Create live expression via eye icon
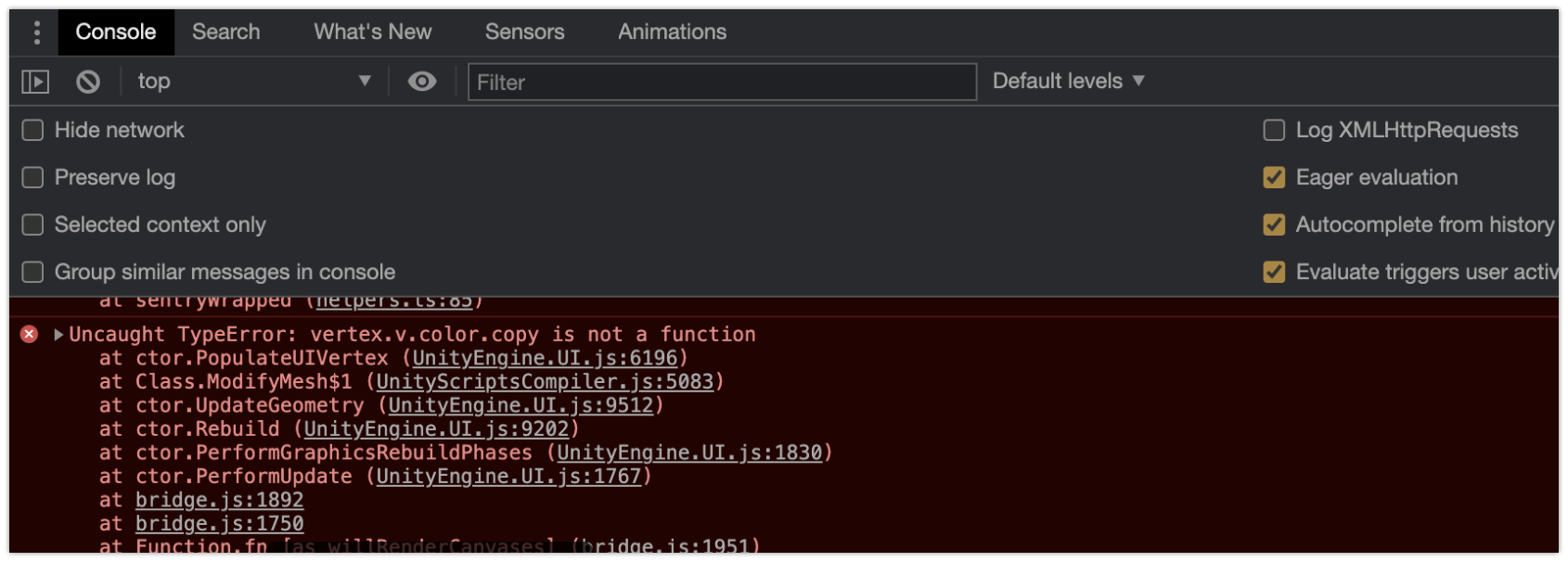The width and height of the screenshot is (1568, 562). (422, 82)
